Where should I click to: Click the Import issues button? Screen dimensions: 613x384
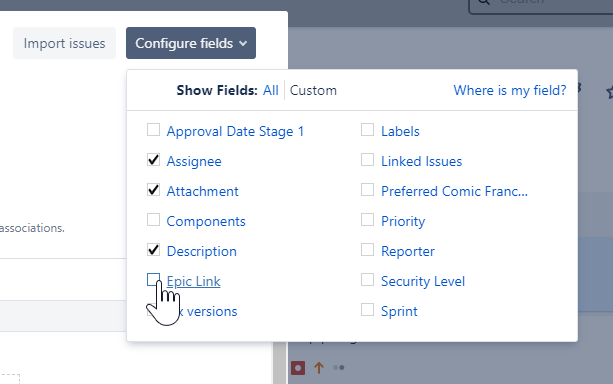65,43
